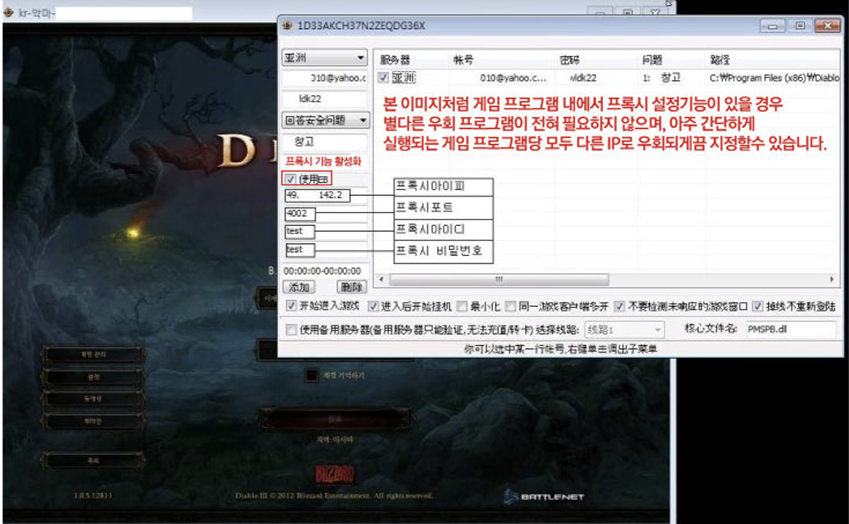849x524 pixels.
Task: Click the 계정 관리 button in Diablo window
Action: pyautogui.click(x=94, y=355)
